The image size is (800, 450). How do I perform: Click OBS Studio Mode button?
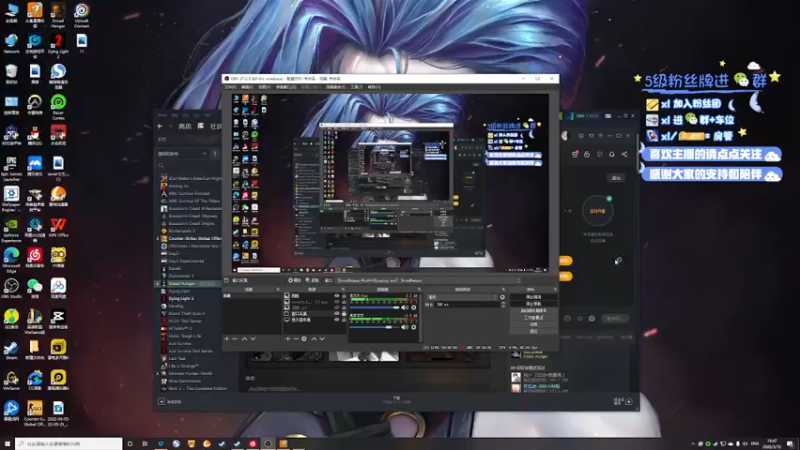(x=534, y=317)
